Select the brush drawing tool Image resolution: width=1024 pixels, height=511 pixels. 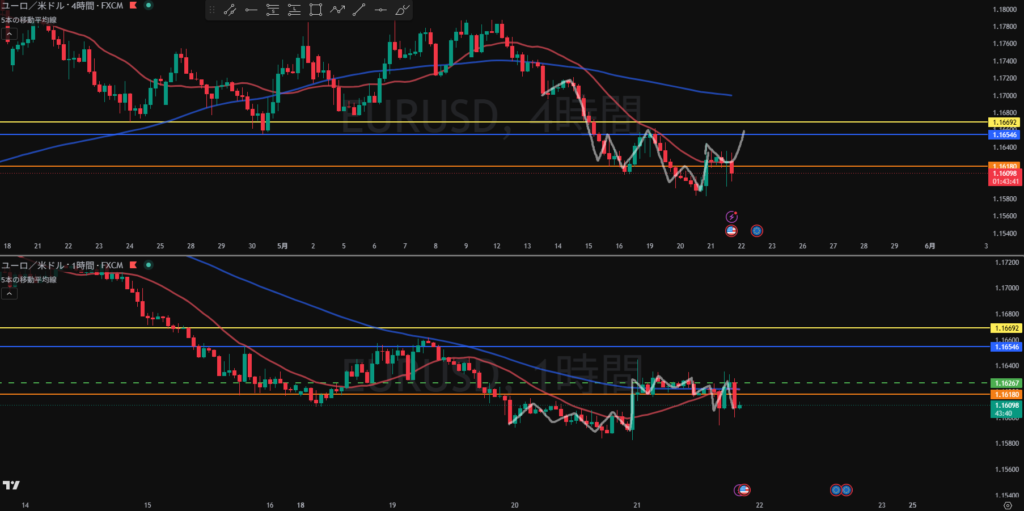point(403,10)
